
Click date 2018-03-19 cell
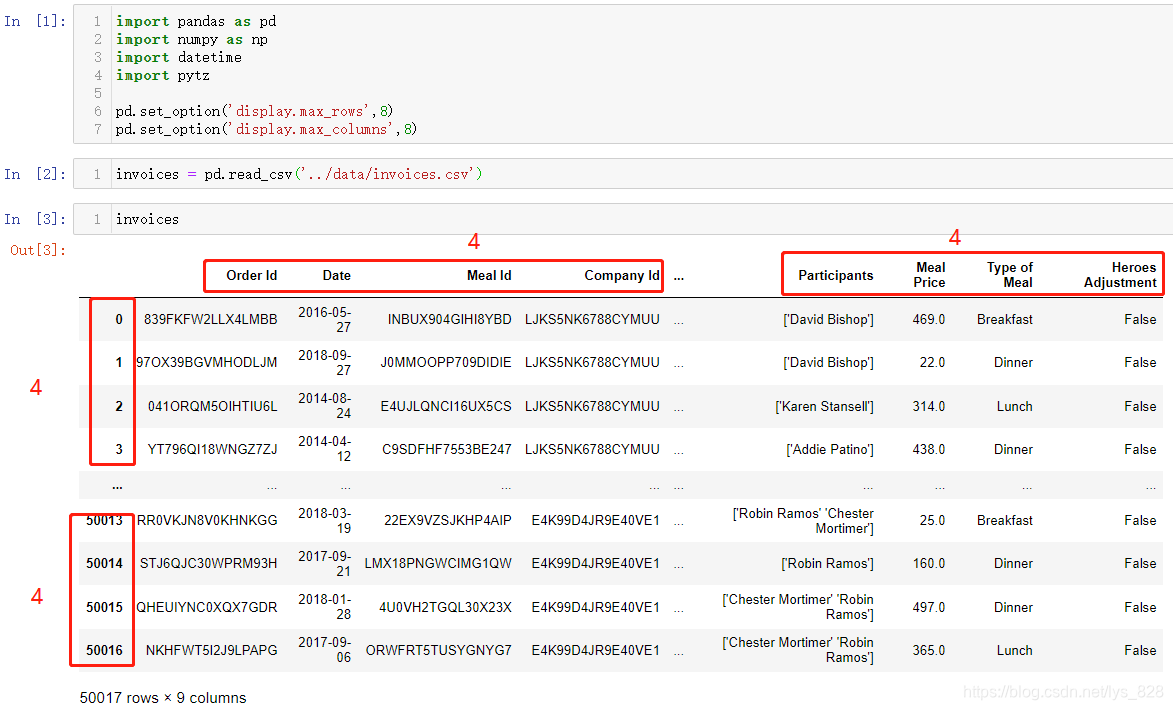point(325,520)
